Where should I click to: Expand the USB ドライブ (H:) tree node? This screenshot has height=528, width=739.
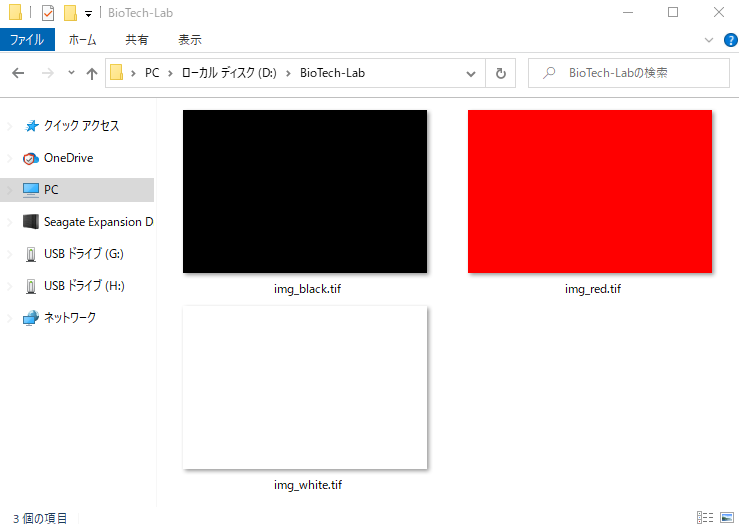pos(9,286)
